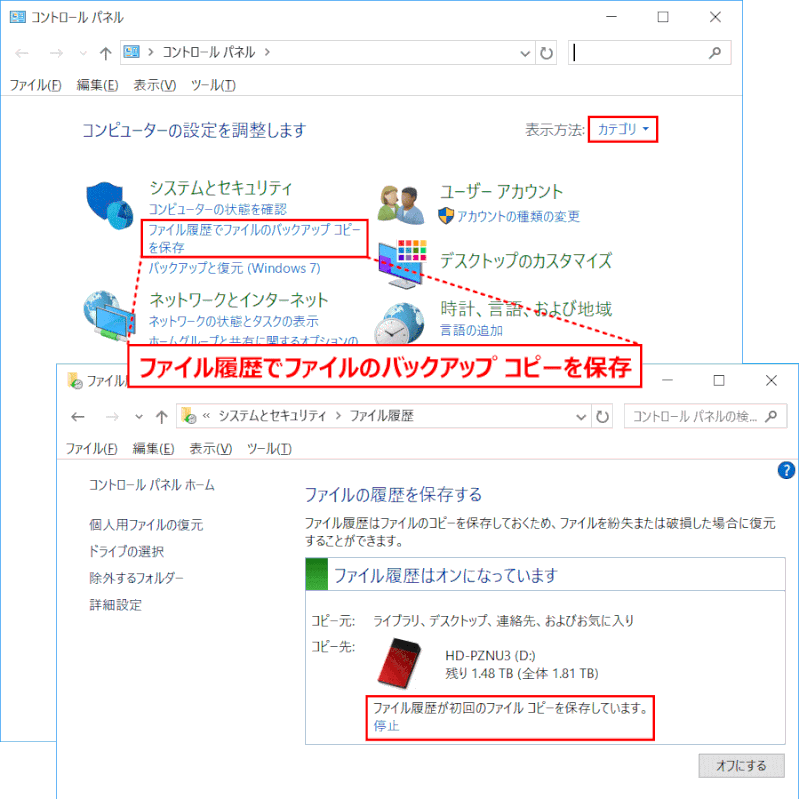Screen dimensions: 799x799
Task: Click the System and Security shield icon
Action: tap(110, 205)
